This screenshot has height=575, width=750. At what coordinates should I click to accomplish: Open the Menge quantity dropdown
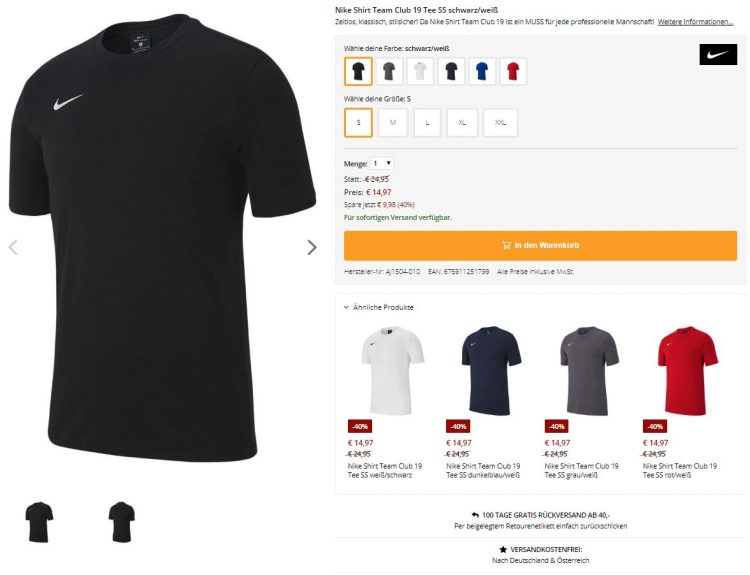[x=382, y=164]
